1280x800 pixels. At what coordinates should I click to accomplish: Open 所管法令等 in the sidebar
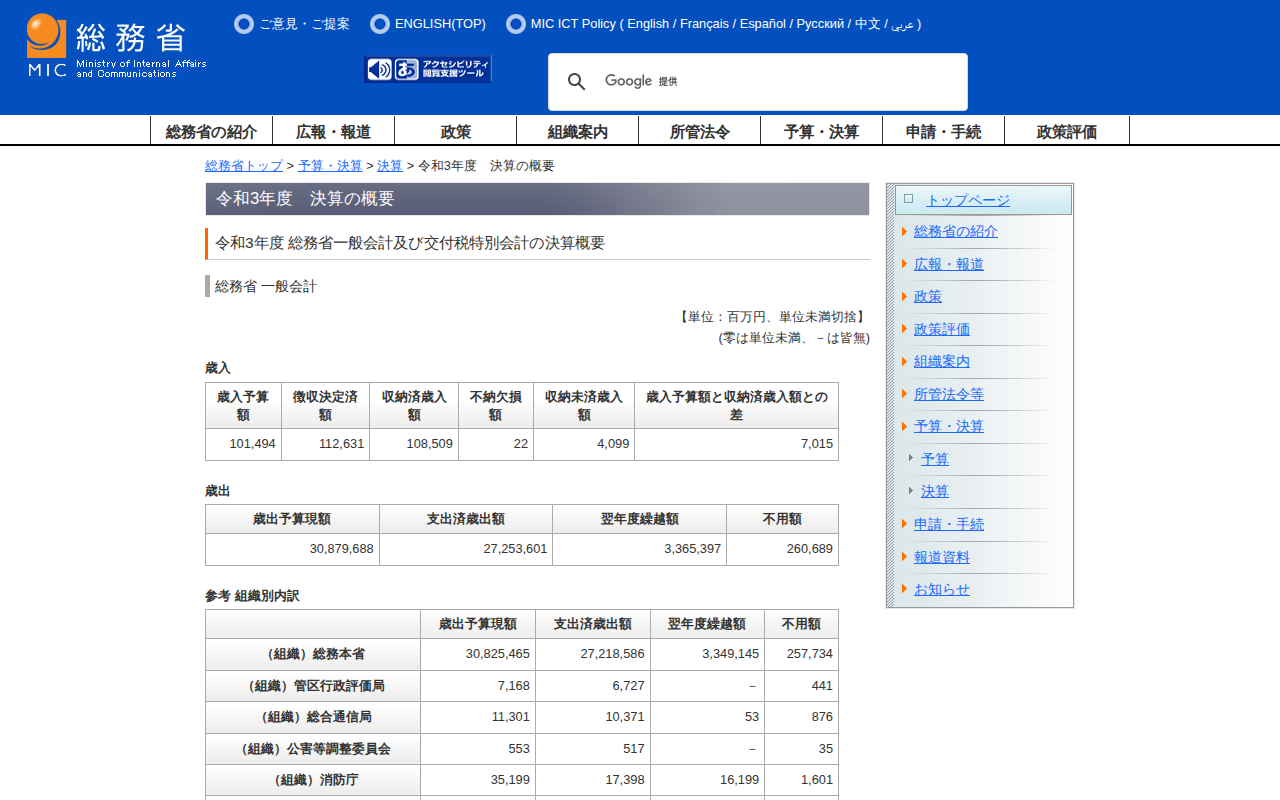(948, 394)
